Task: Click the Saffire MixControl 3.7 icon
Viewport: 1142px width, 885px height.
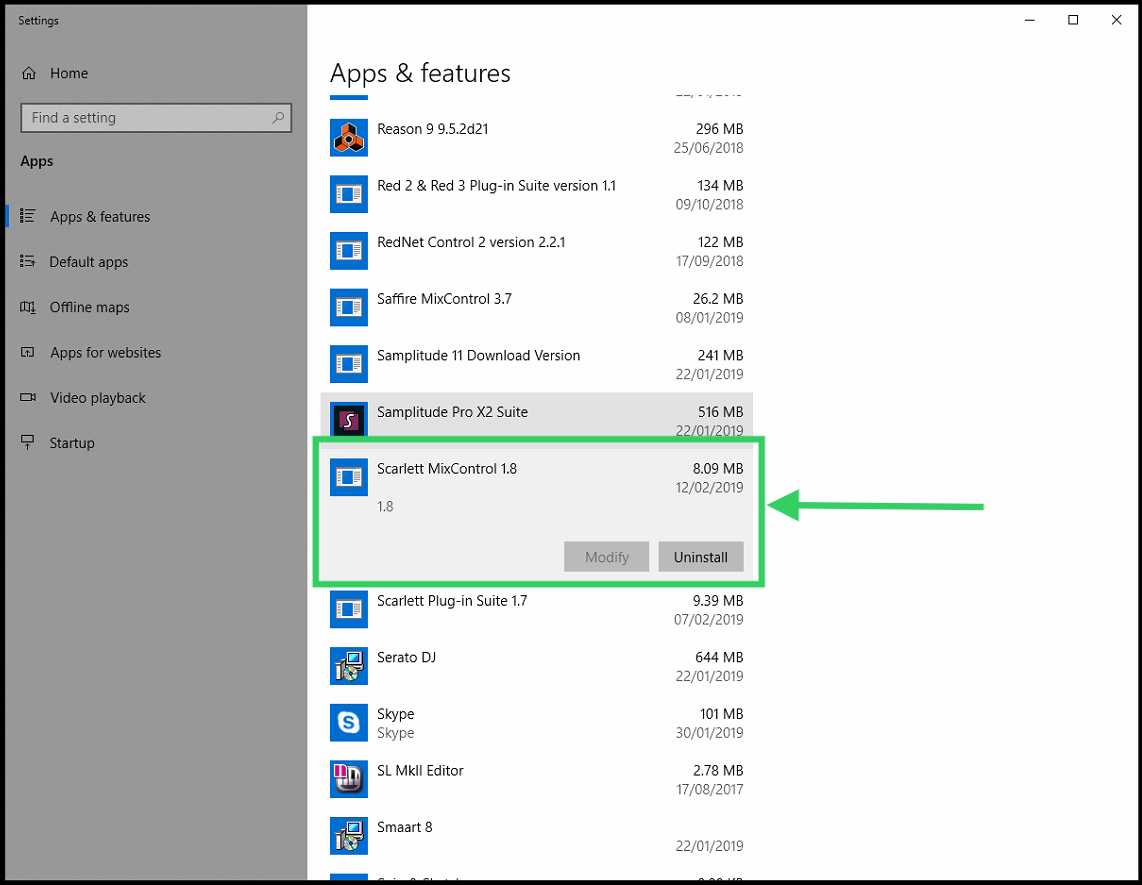Action: point(348,307)
